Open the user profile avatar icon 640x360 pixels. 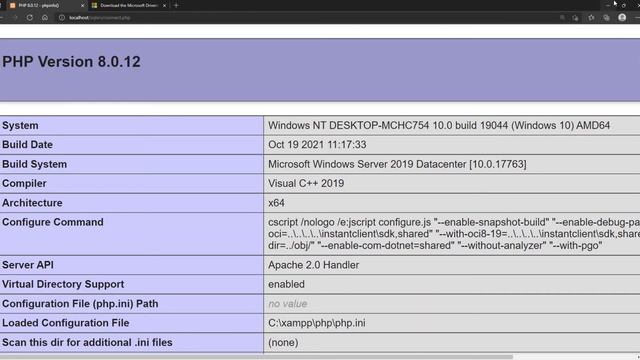622,18
